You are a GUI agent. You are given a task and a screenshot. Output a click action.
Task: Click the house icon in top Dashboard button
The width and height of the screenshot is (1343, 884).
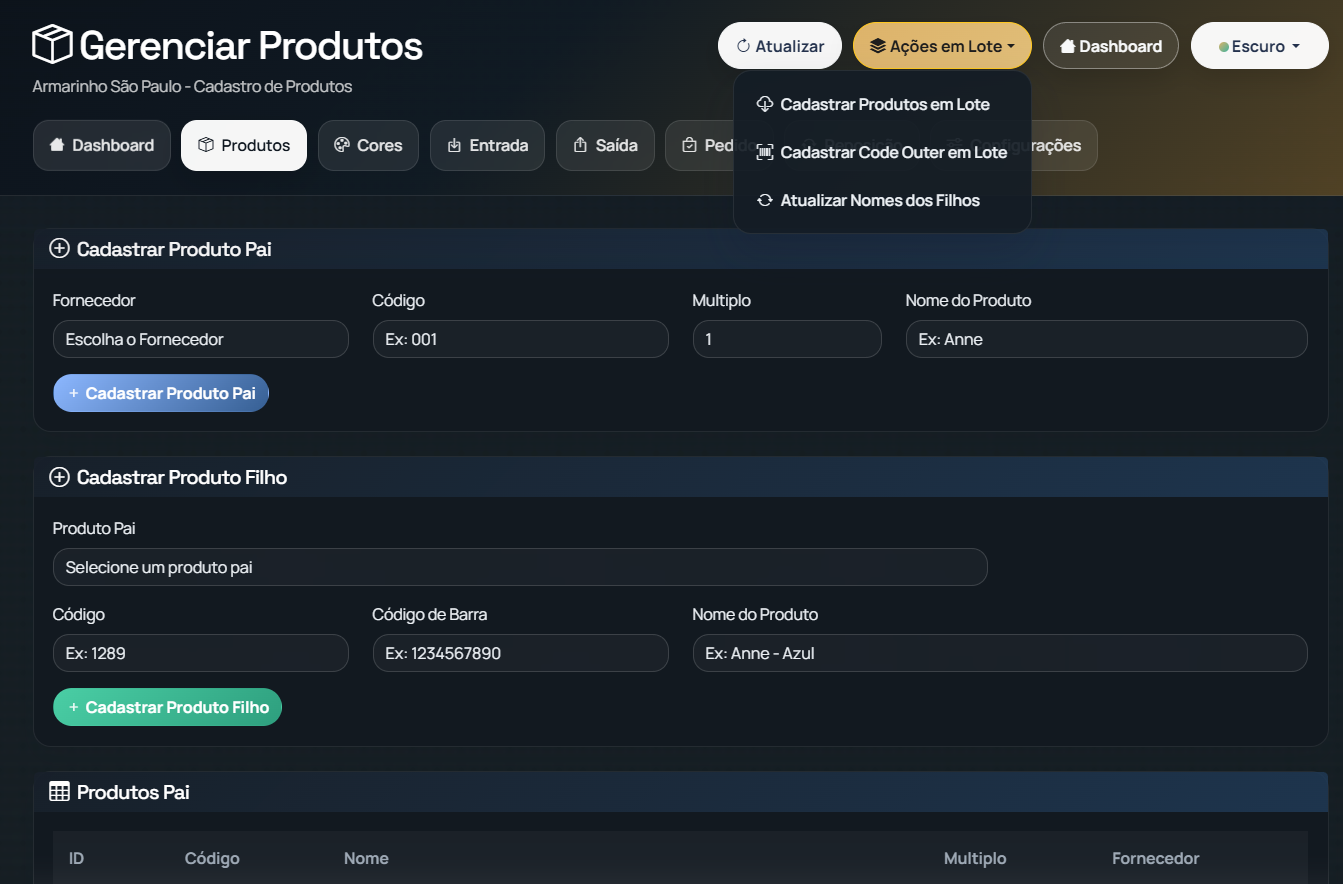1067,46
